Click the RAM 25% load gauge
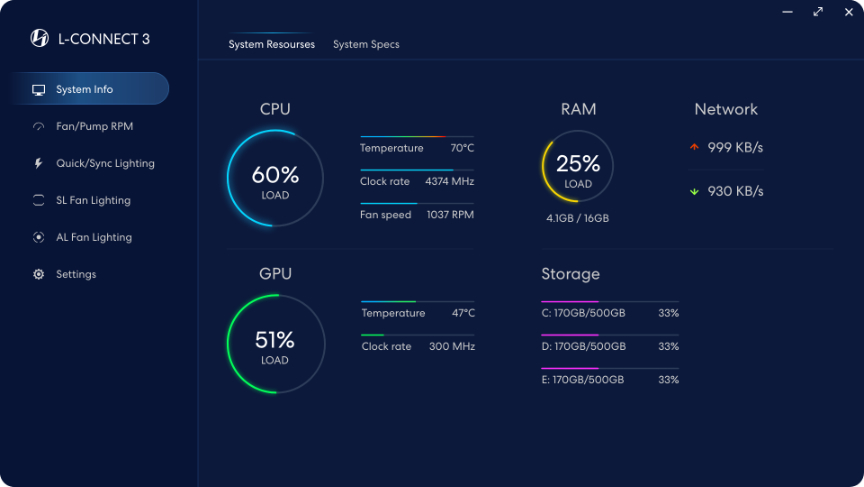Viewport: 864px width, 487px height. tap(577, 166)
